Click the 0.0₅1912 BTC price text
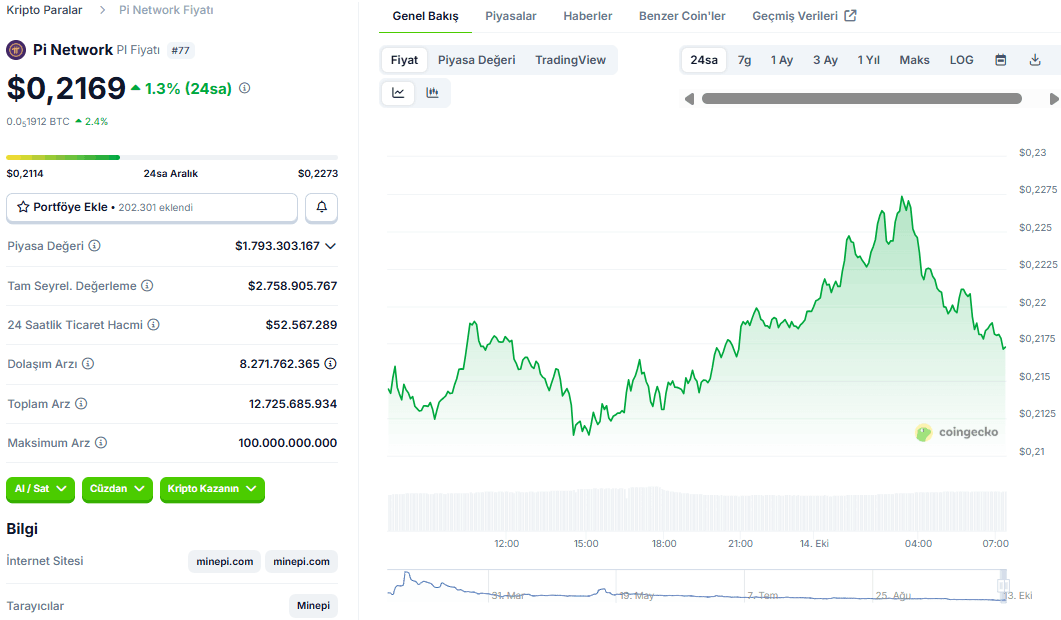This screenshot has width=1061, height=620. [x=38, y=122]
